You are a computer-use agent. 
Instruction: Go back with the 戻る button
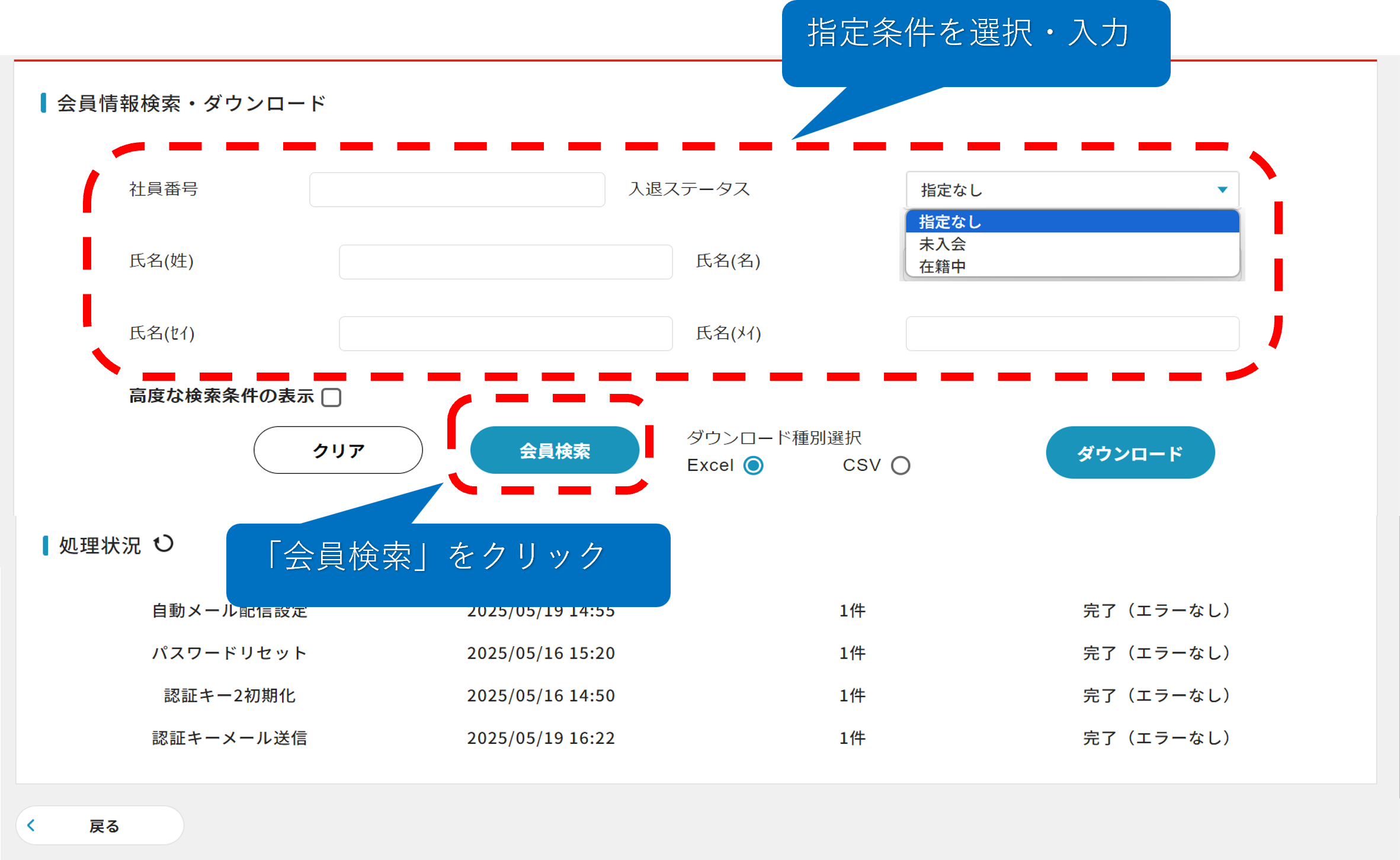(x=100, y=825)
